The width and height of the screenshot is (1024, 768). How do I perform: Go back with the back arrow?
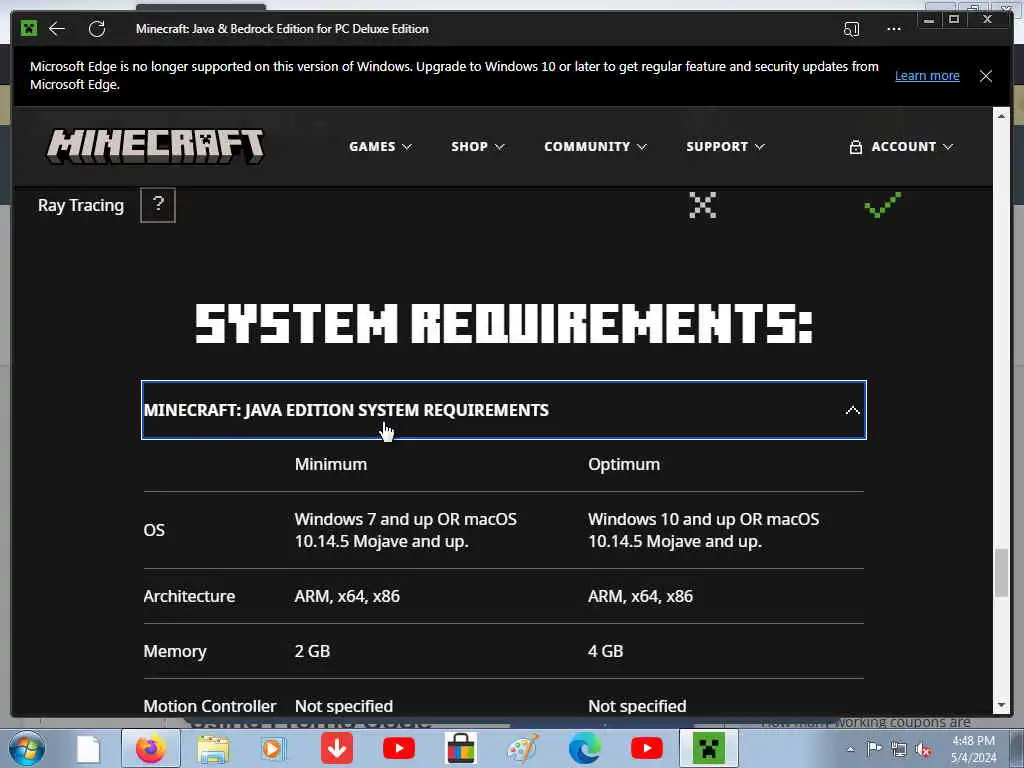[x=57, y=29]
